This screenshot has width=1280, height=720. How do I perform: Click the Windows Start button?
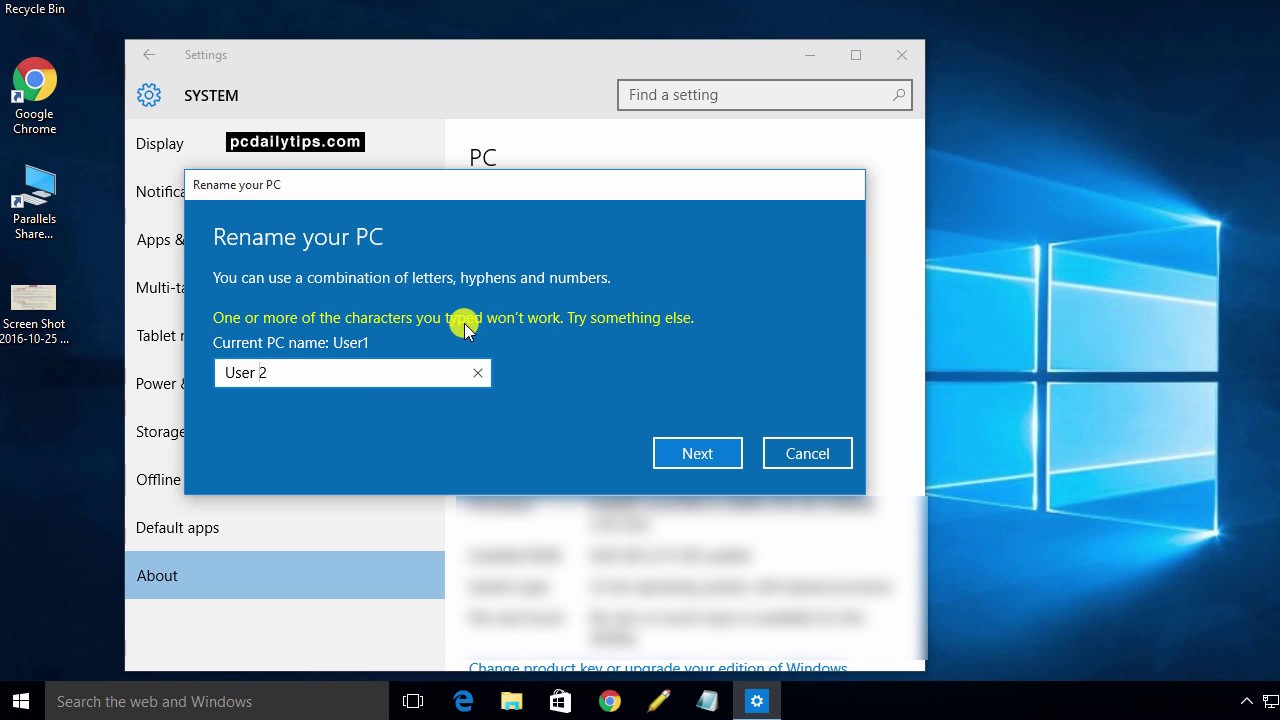click(x=21, y=702)
